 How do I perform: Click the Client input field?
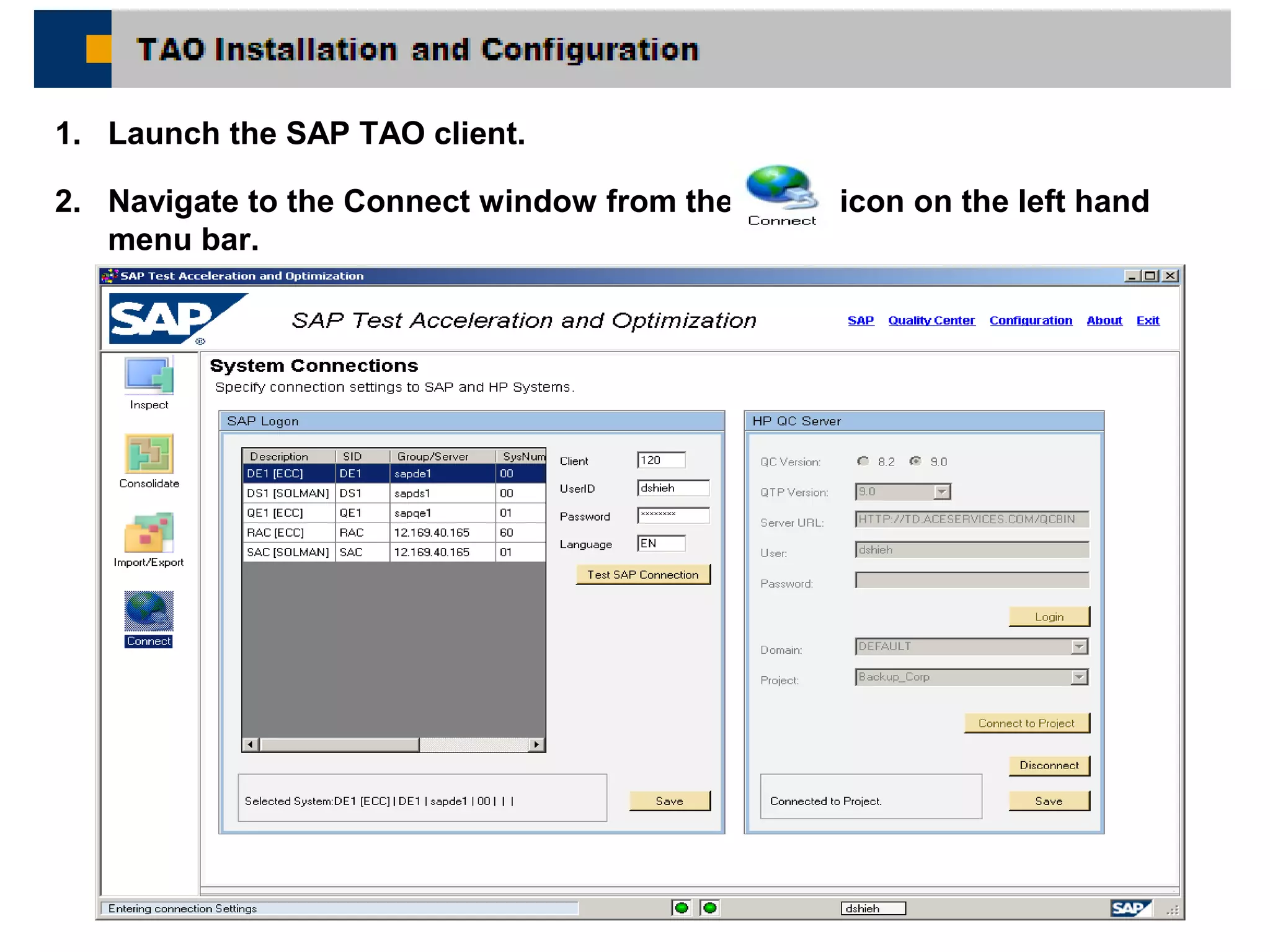[661, 460]
